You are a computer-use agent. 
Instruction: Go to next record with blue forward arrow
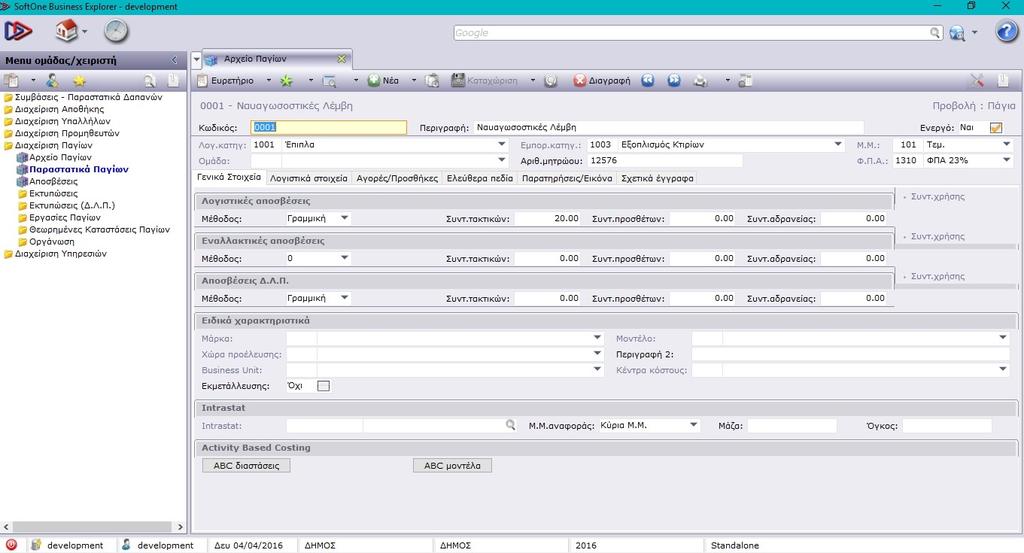pyautogui.click(x=674, y=80)
